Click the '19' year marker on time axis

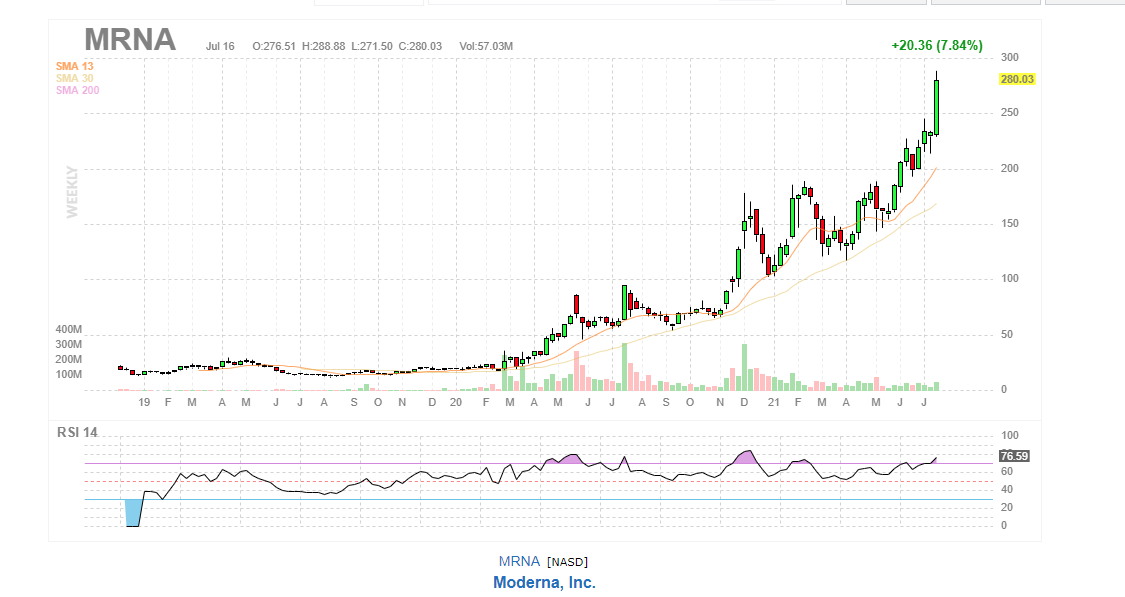(144, 402)
